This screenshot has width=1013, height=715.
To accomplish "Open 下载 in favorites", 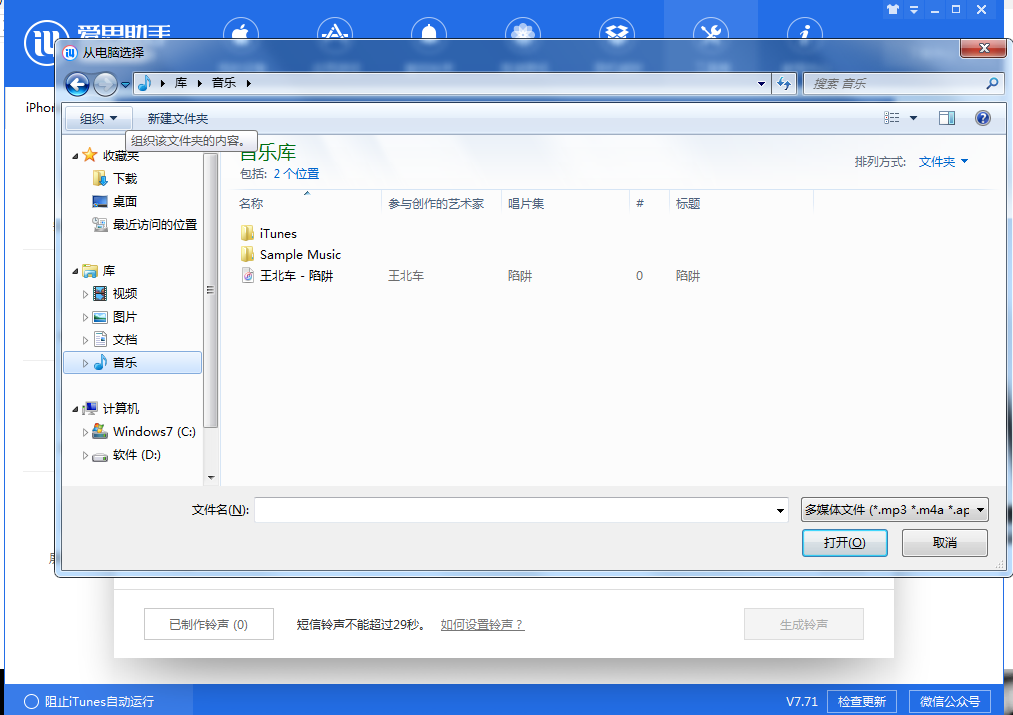I will coord(125,178).
